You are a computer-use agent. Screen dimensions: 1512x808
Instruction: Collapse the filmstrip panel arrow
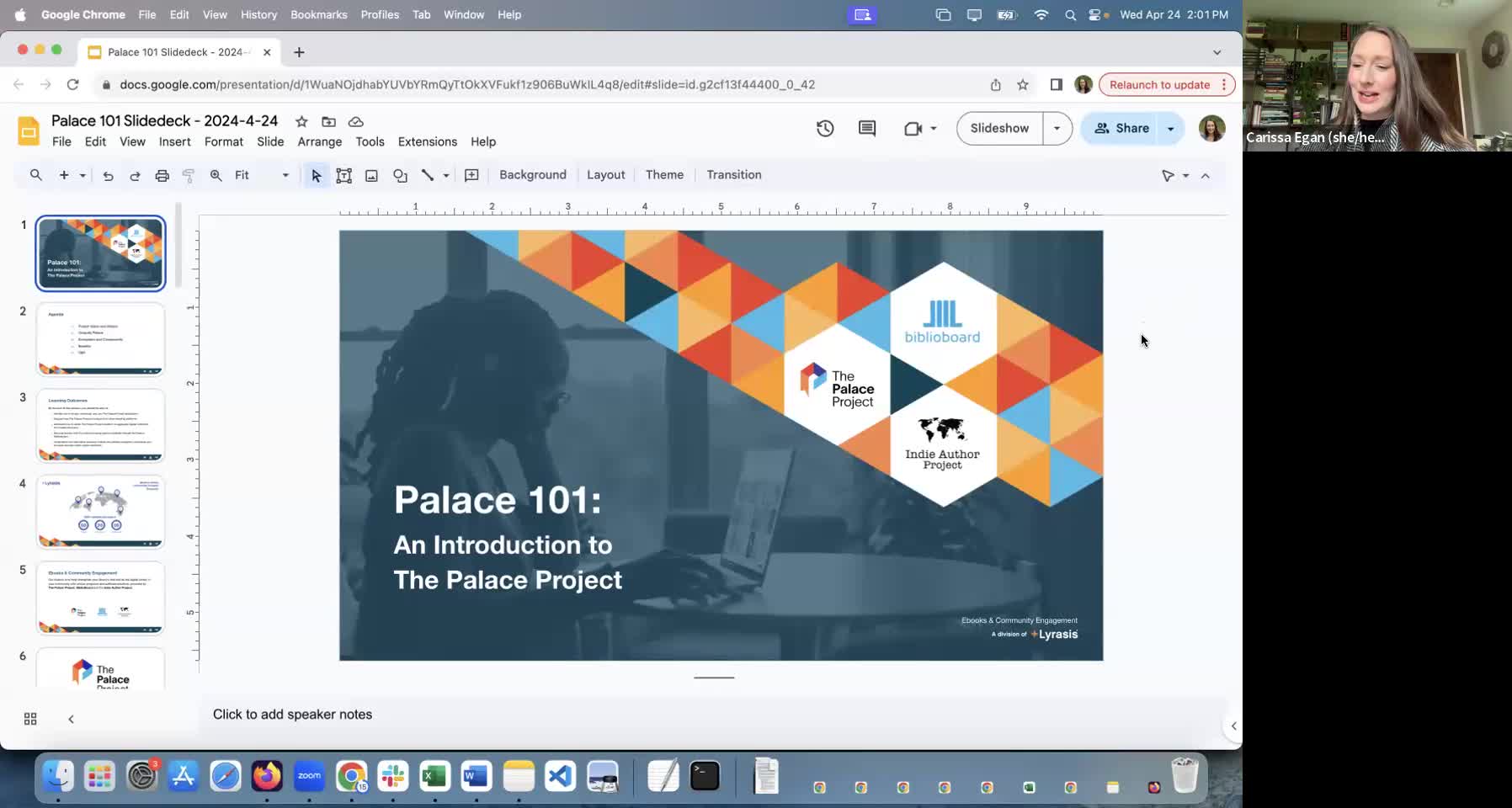pyautogui.click(x=71, y=719)
